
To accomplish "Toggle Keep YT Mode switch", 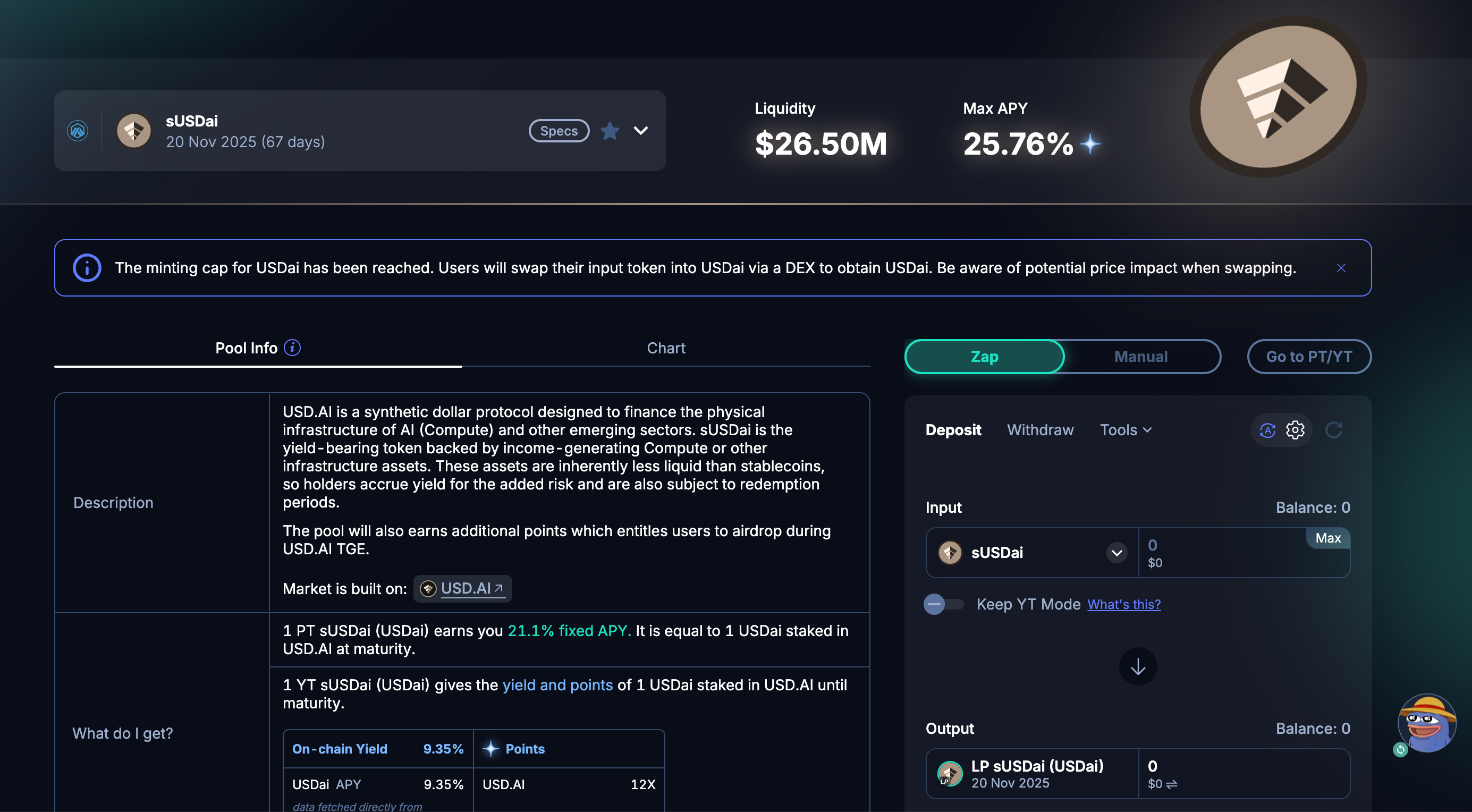I will pyautogui.click(x=943, y=604).
